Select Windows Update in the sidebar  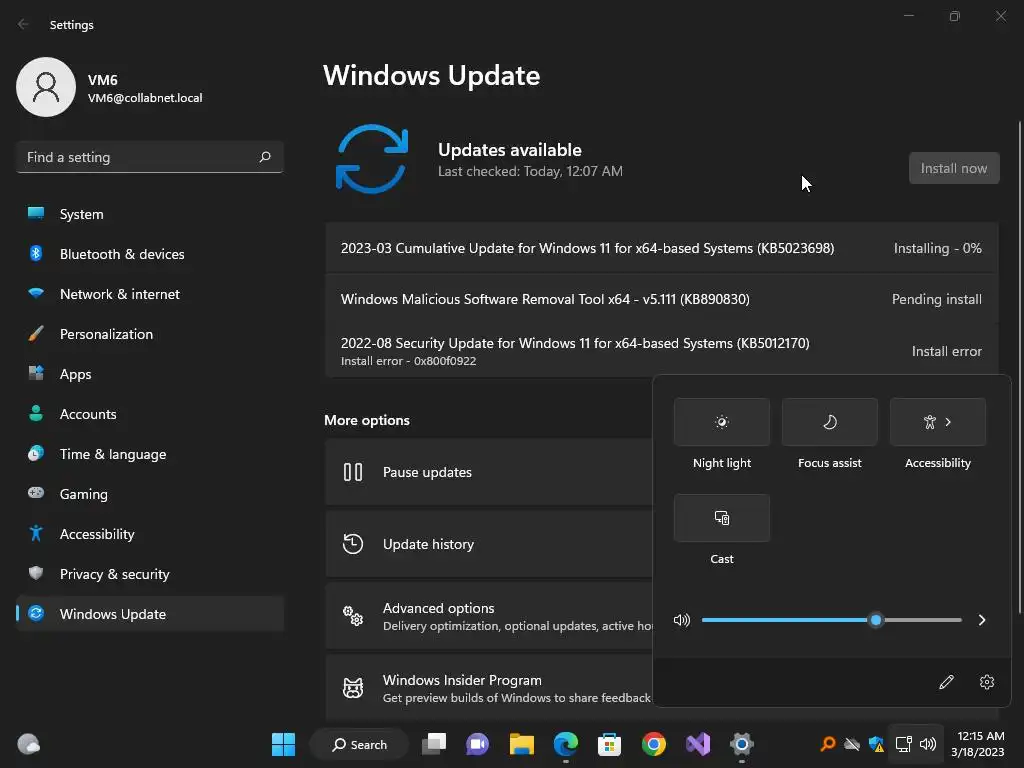(x=150, y=614)
